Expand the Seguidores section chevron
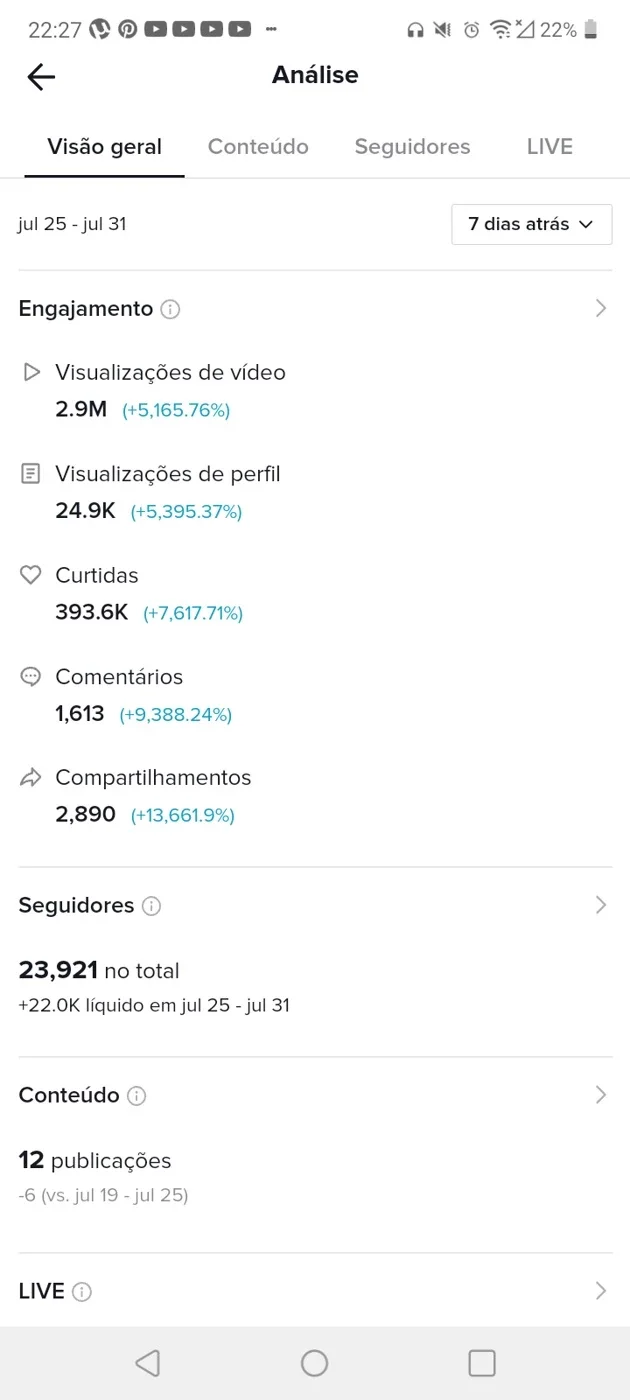The height and width of the screenshot is (1400, 630). [x=601, y=905]
